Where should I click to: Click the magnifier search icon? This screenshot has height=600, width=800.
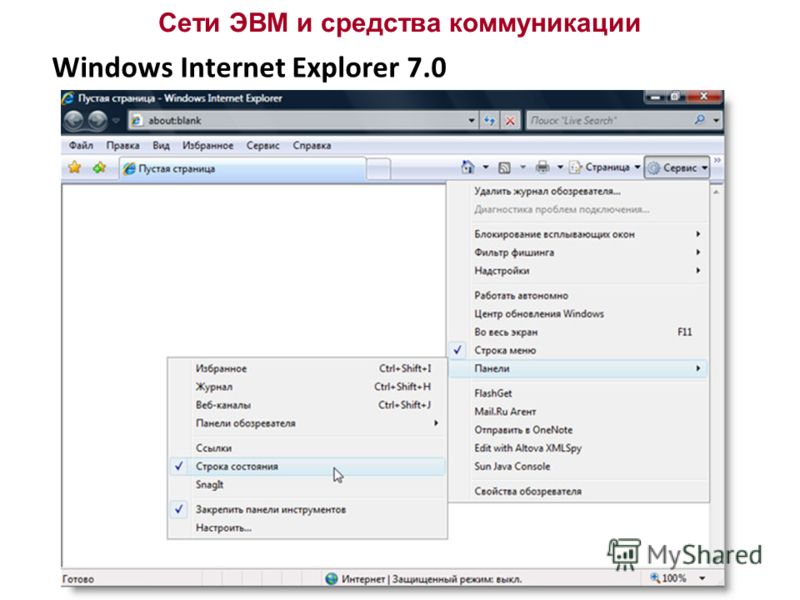pos(699,120)
